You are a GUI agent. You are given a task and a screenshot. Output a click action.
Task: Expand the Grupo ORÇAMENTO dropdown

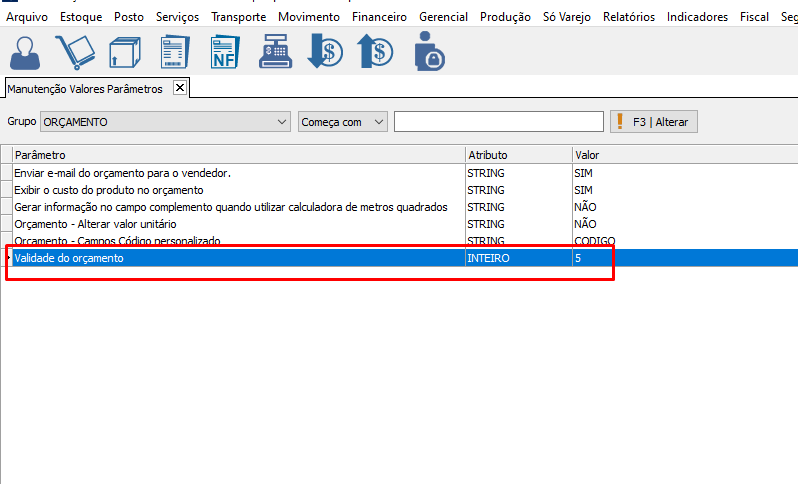tap(280, 122)
